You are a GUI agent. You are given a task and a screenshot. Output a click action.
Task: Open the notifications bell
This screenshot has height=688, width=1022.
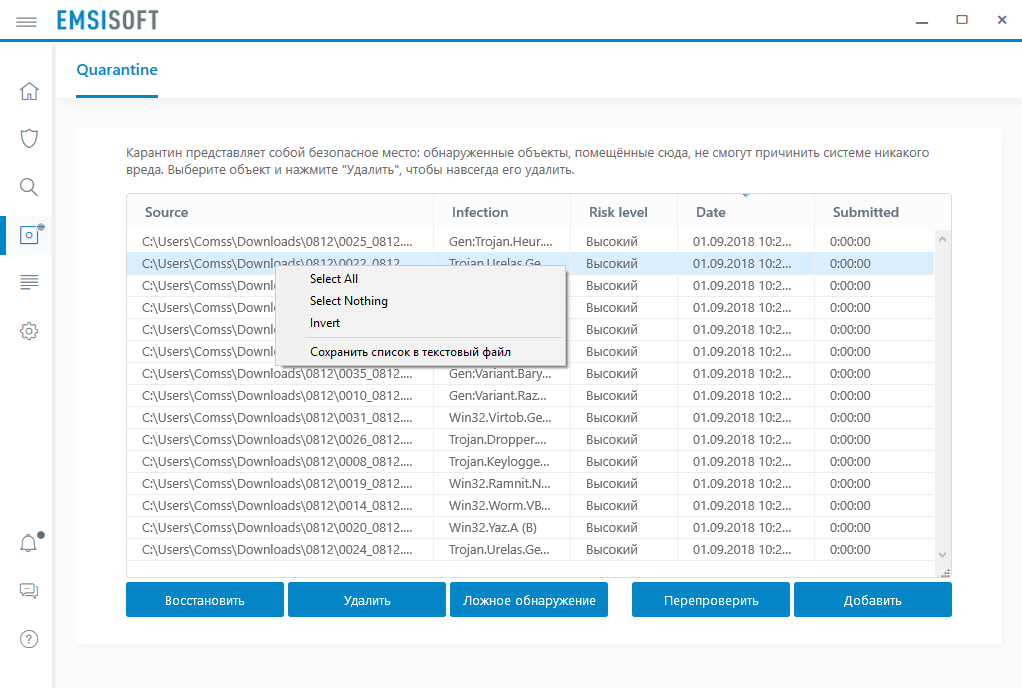pos(29,543)
